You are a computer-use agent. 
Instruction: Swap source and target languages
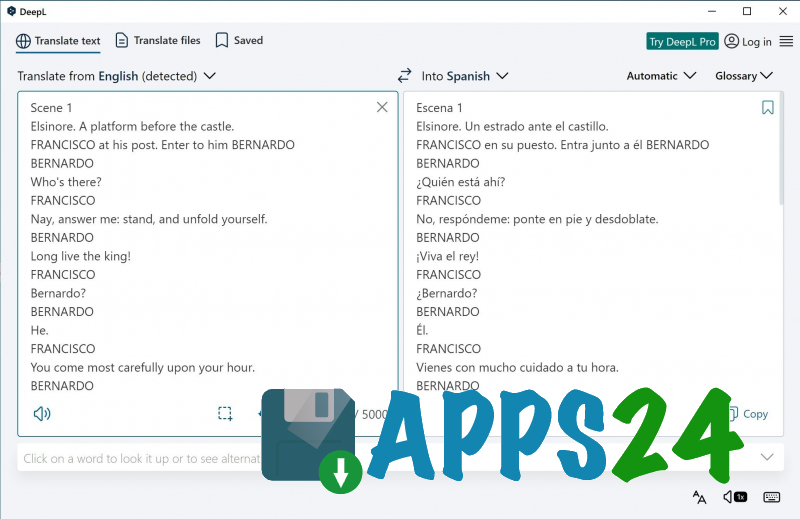click(x=405, y=76)
